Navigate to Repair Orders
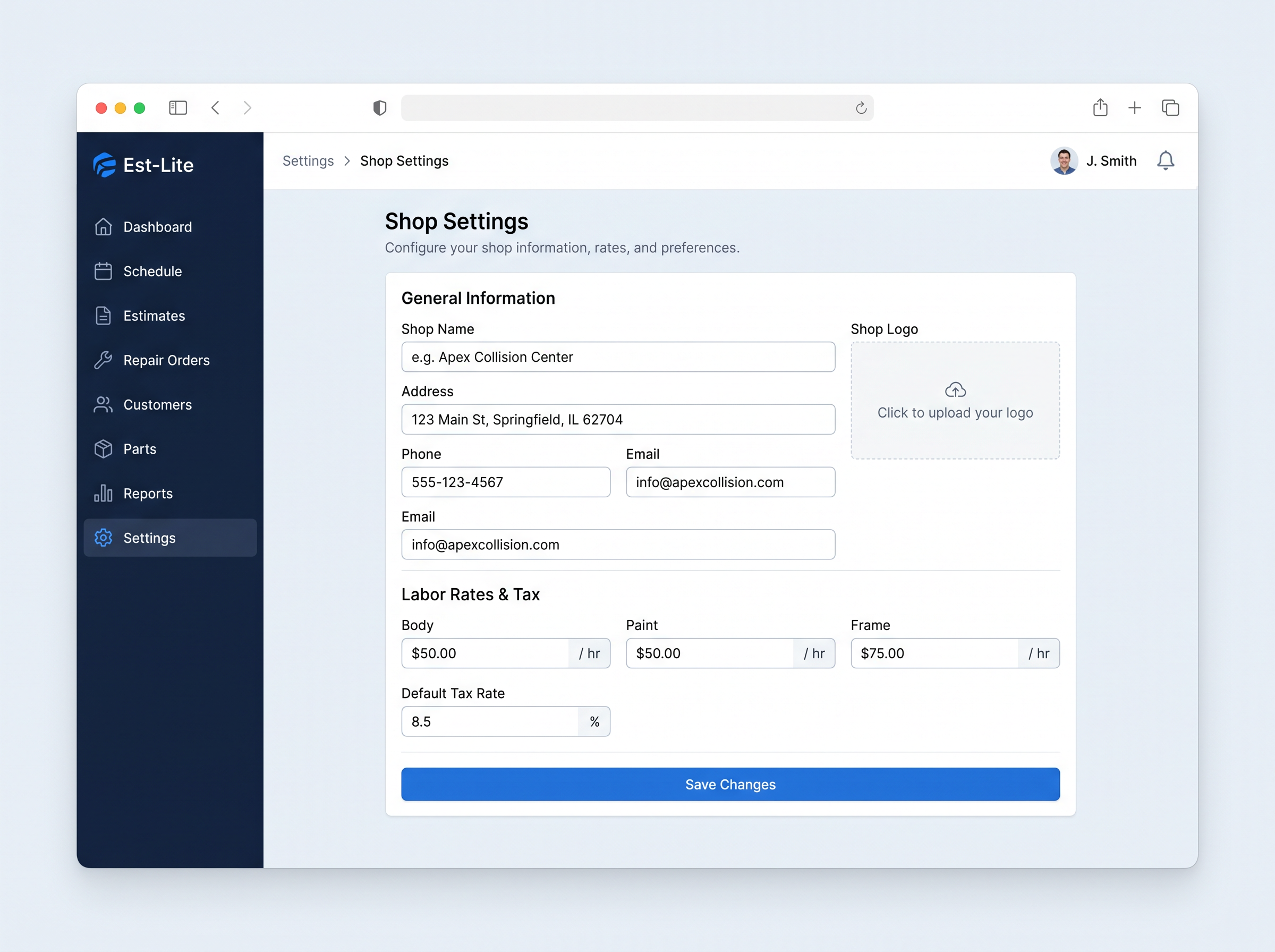The image size is (1275, 952). (170, 360)
